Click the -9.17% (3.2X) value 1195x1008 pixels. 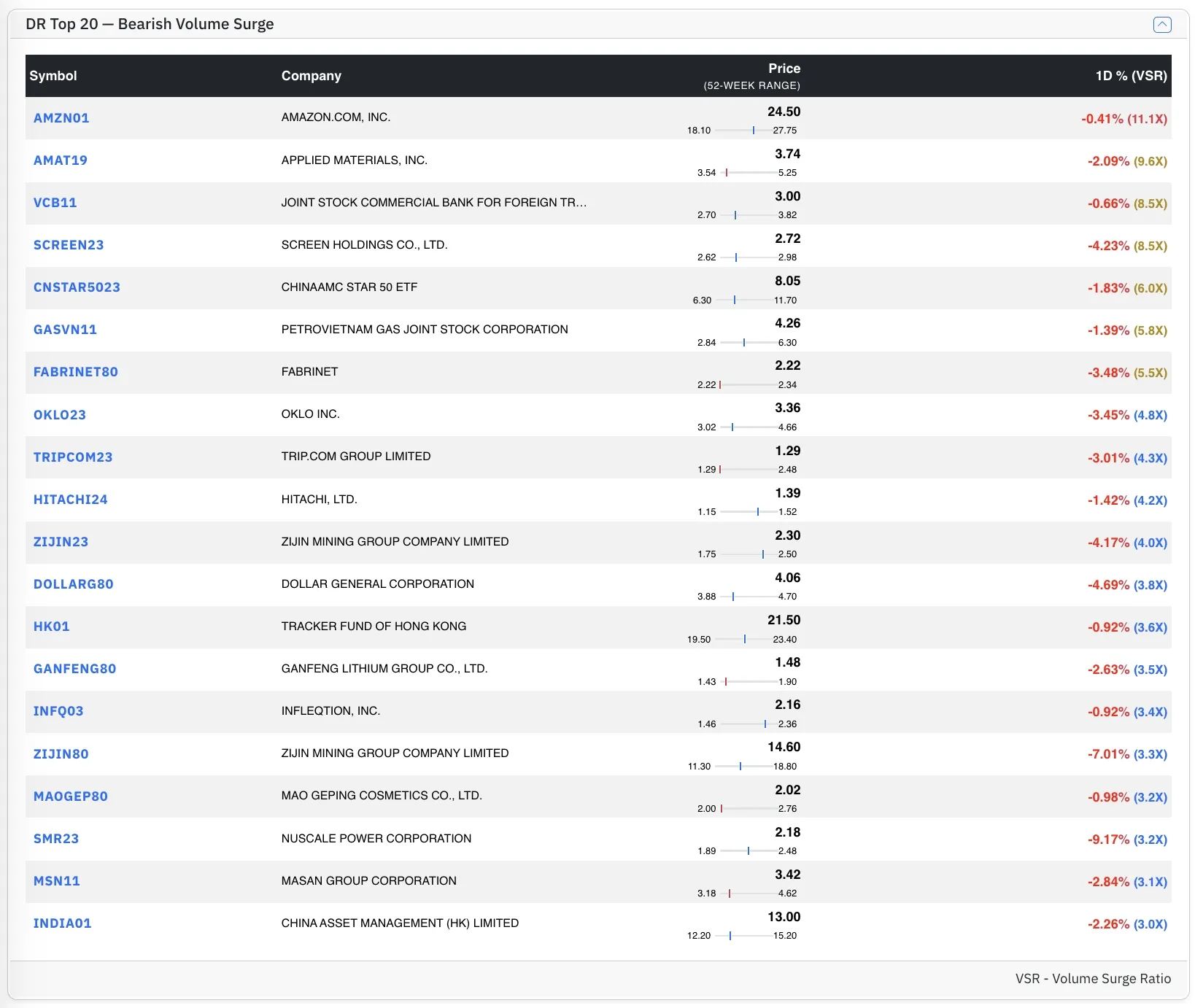pyautogui.click(x=1127, y=840)
